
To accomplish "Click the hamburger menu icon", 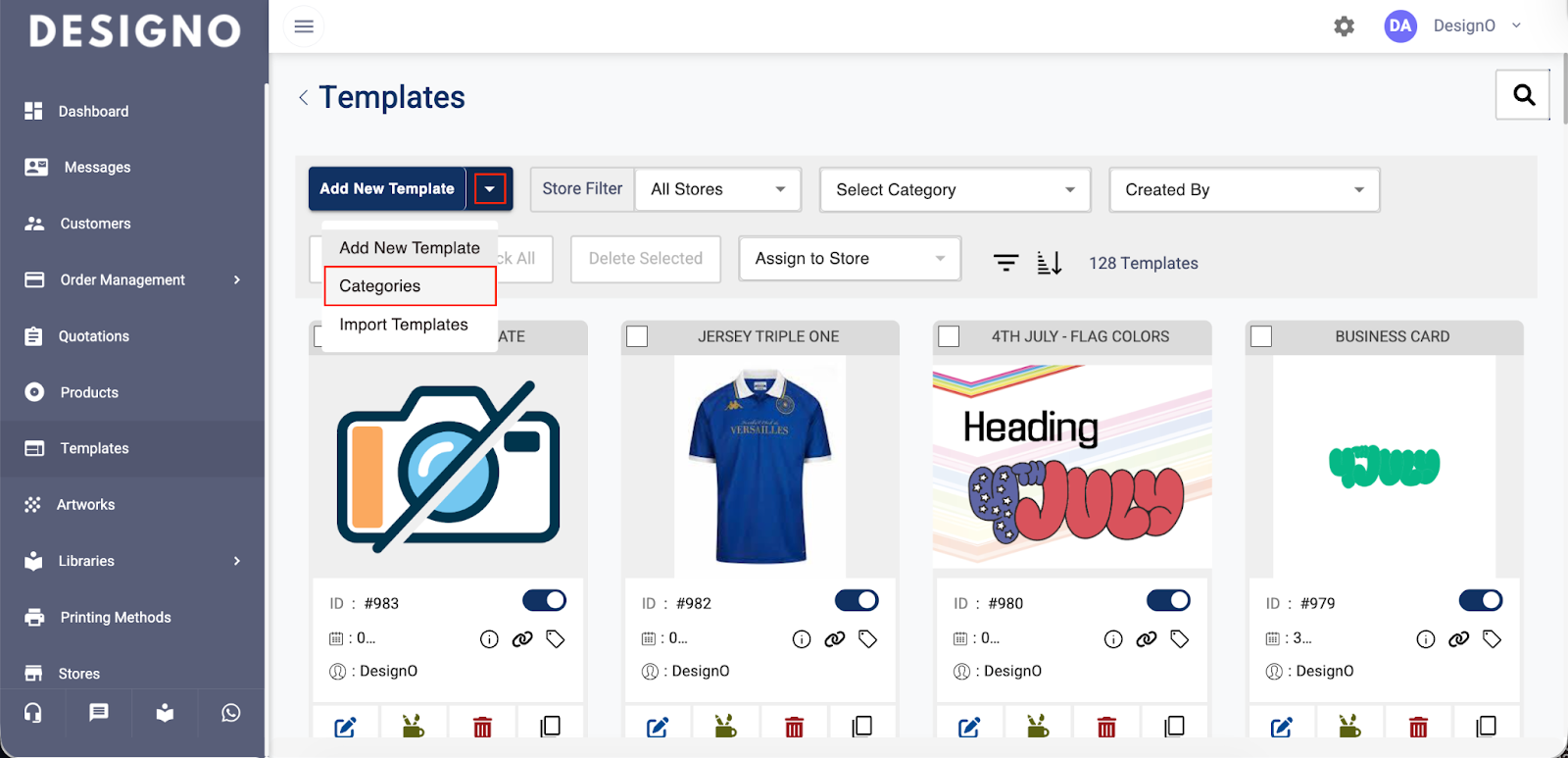I will coord(304,26).
